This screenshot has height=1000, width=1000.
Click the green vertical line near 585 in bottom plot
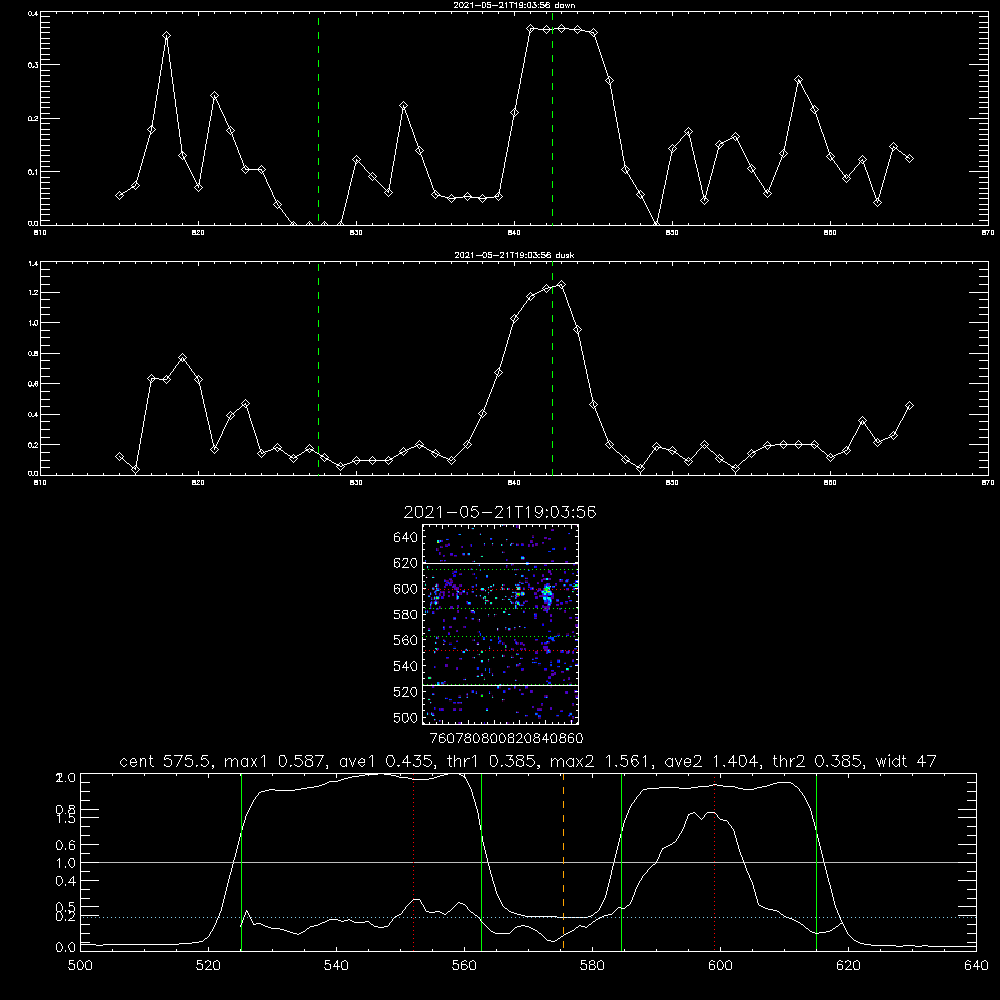(x=621, y=862)
